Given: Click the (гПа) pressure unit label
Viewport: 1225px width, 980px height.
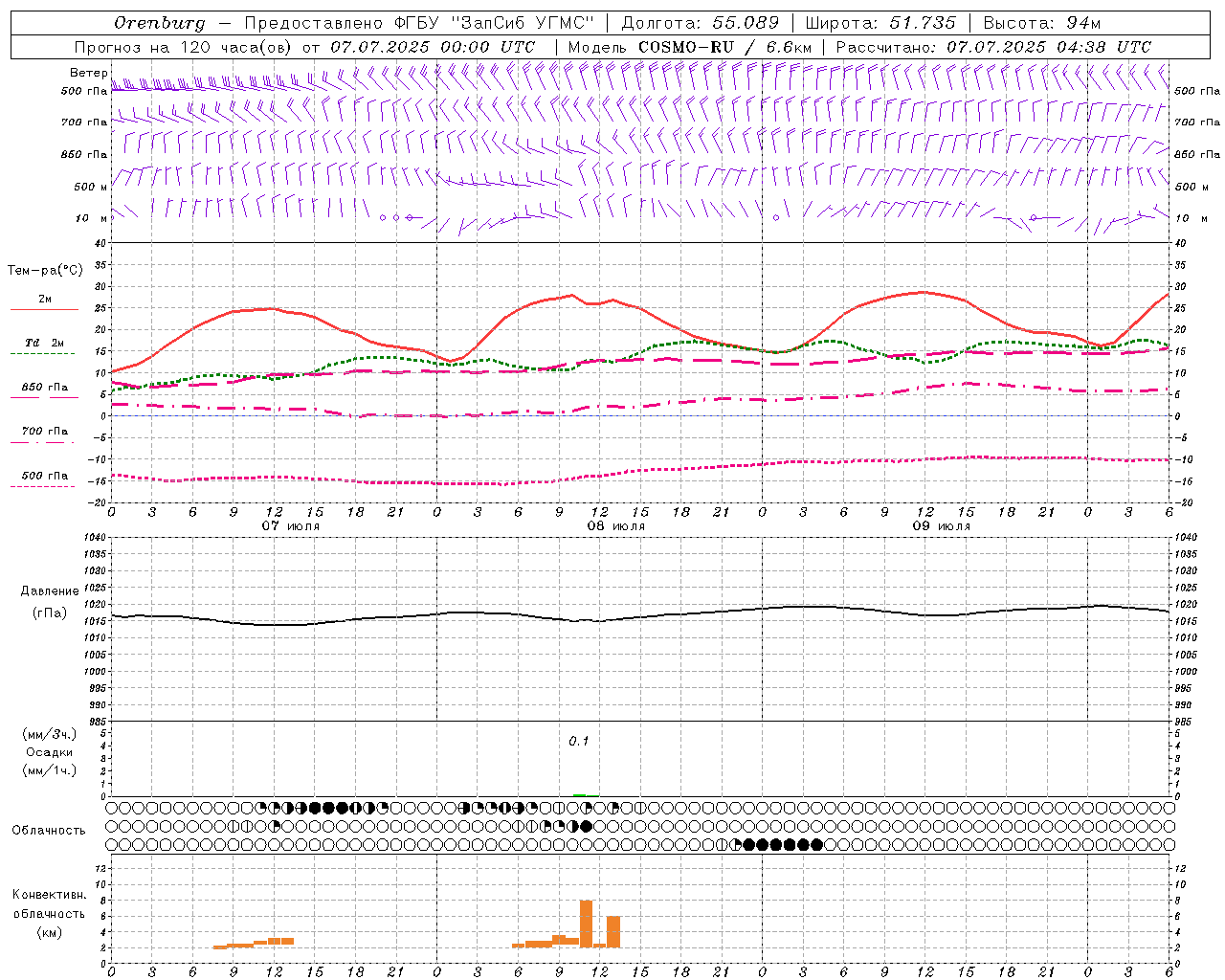Looking at the screenshot, I should tap(50, 613).
